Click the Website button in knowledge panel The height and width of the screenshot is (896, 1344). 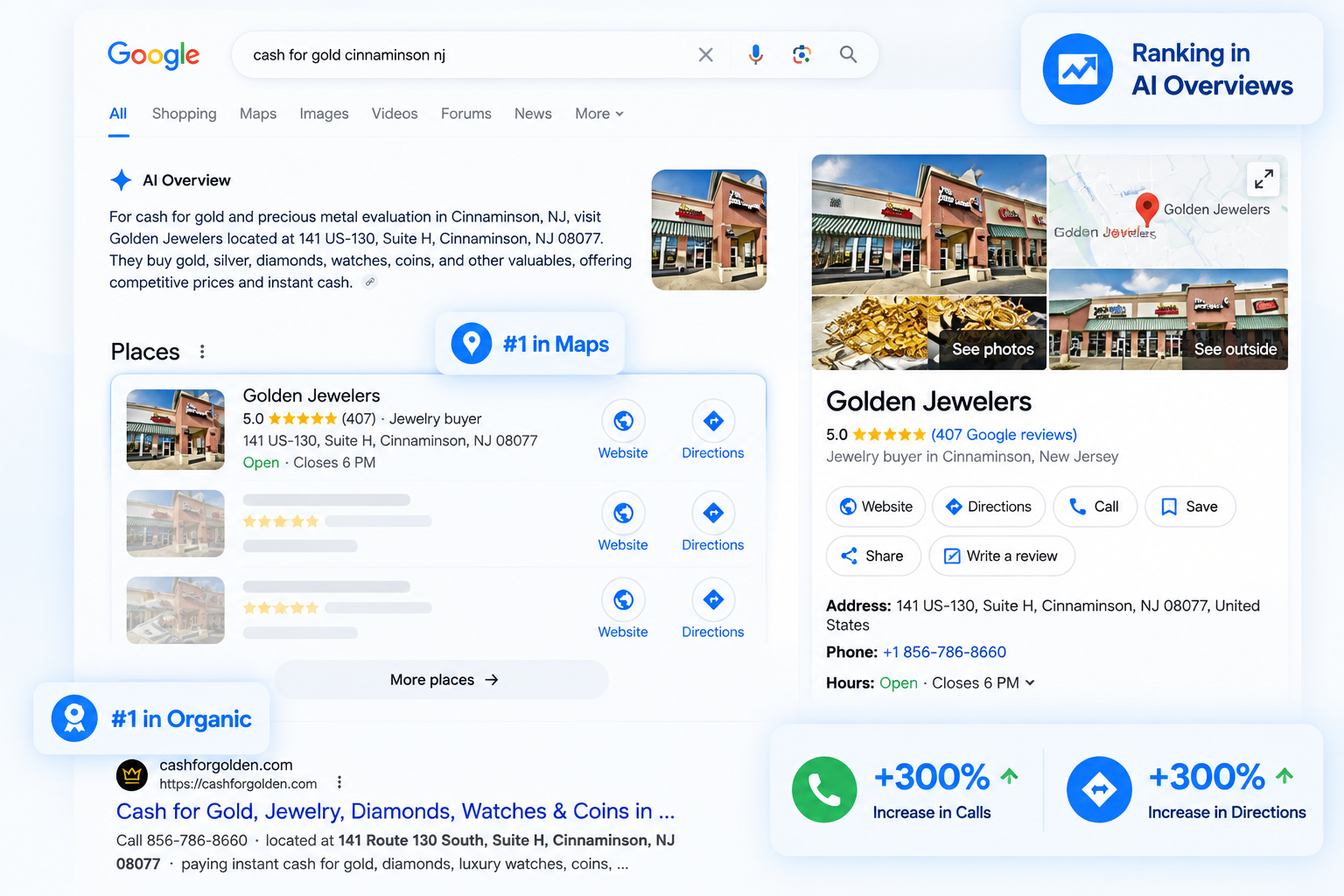click(876, 507)
